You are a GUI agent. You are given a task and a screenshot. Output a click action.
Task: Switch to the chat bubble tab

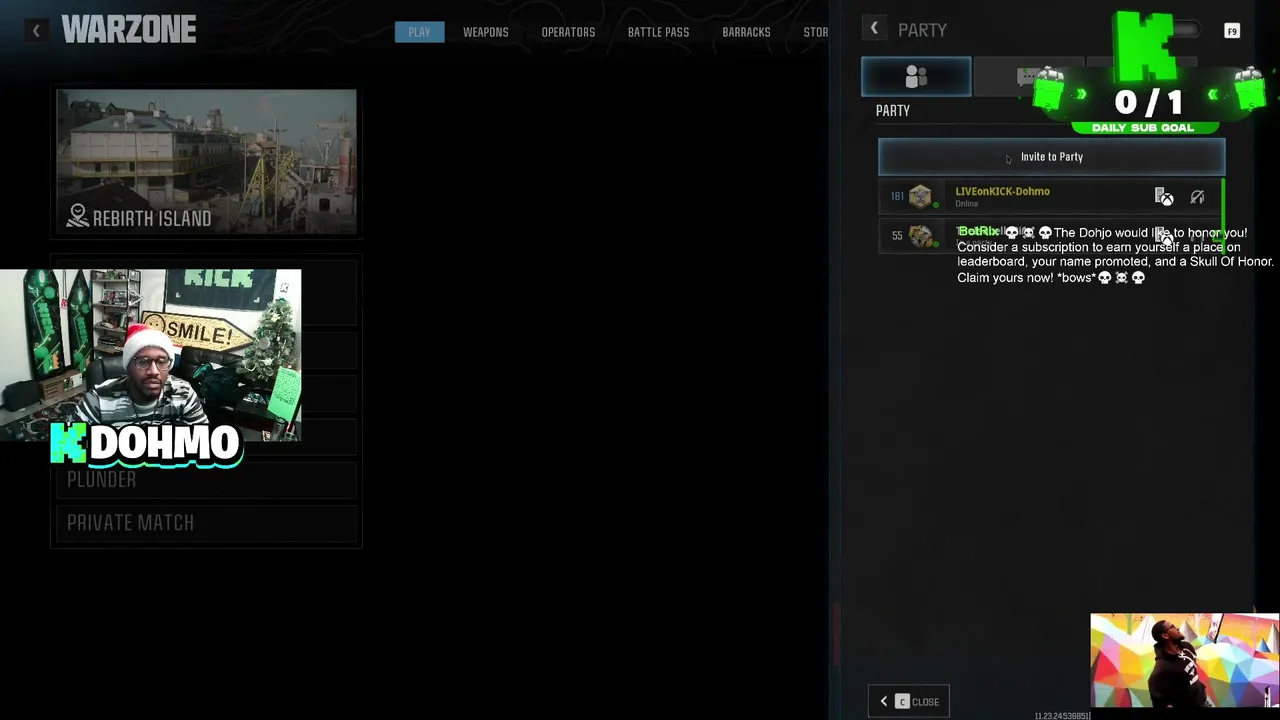[x=1028, y=77]
